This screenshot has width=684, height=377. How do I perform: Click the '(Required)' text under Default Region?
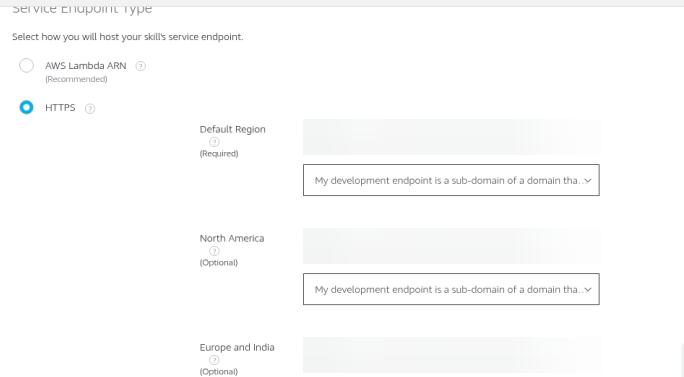pos(219,154)
